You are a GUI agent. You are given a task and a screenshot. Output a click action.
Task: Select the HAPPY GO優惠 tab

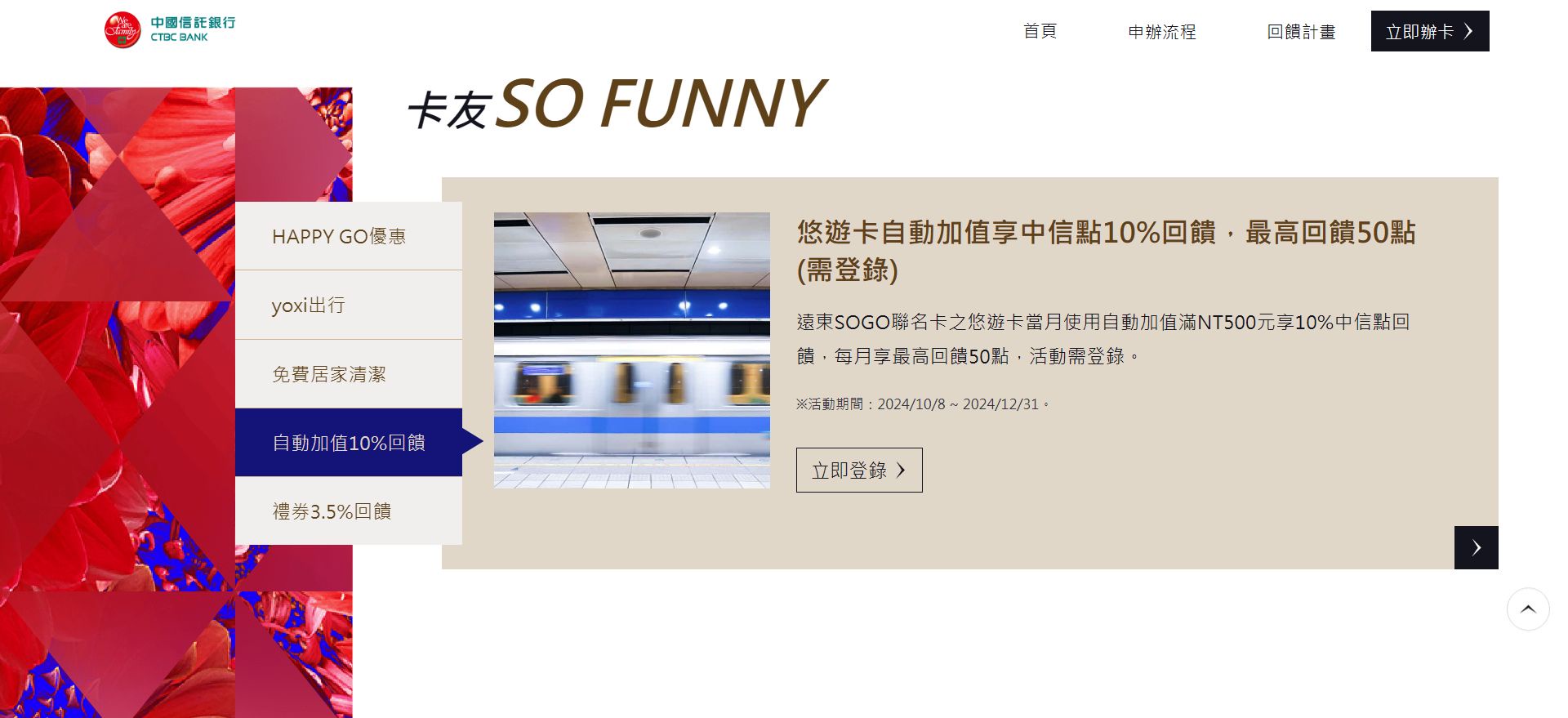(349, 236)
